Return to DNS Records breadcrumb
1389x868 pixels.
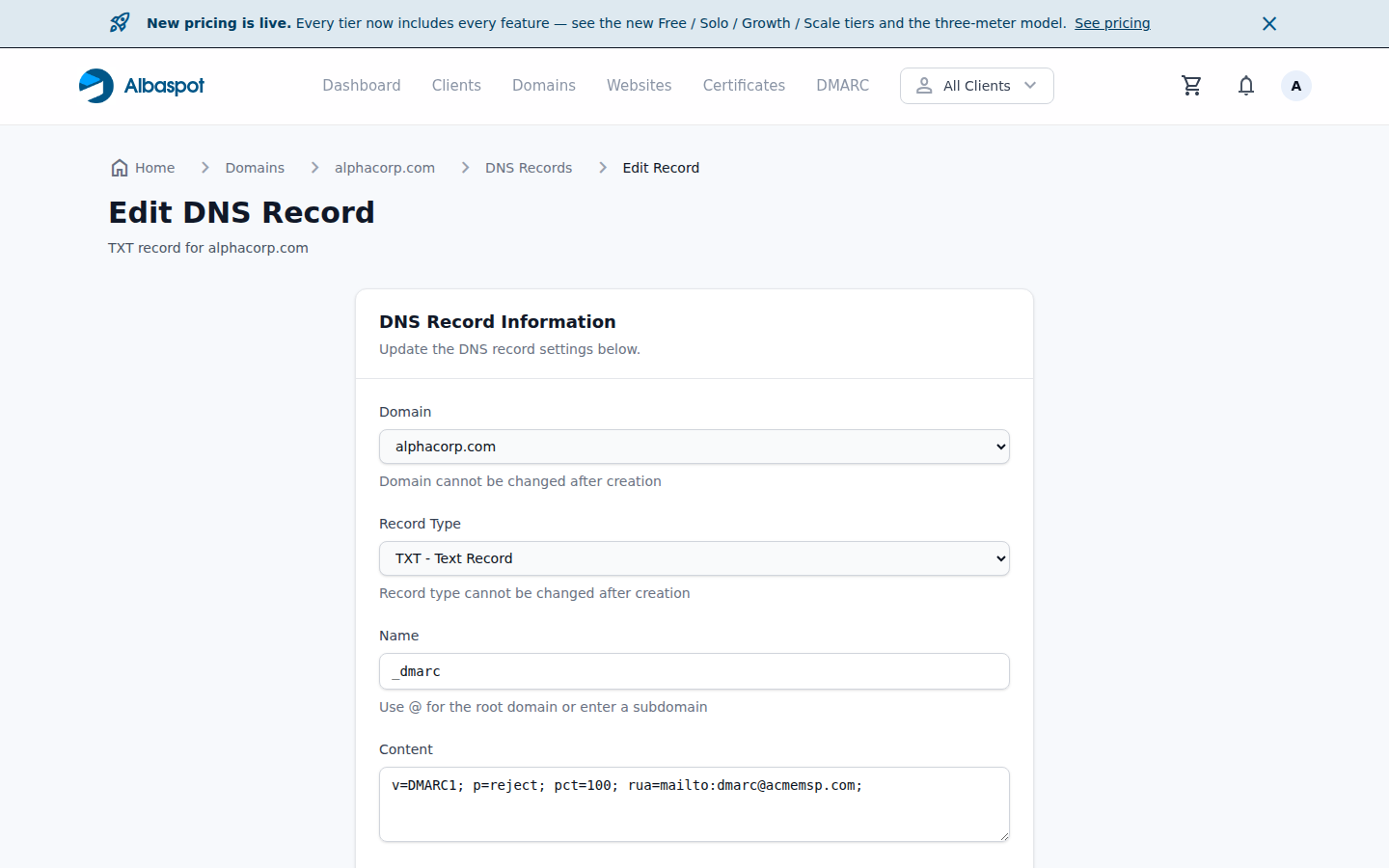click(x=529, y=168)
